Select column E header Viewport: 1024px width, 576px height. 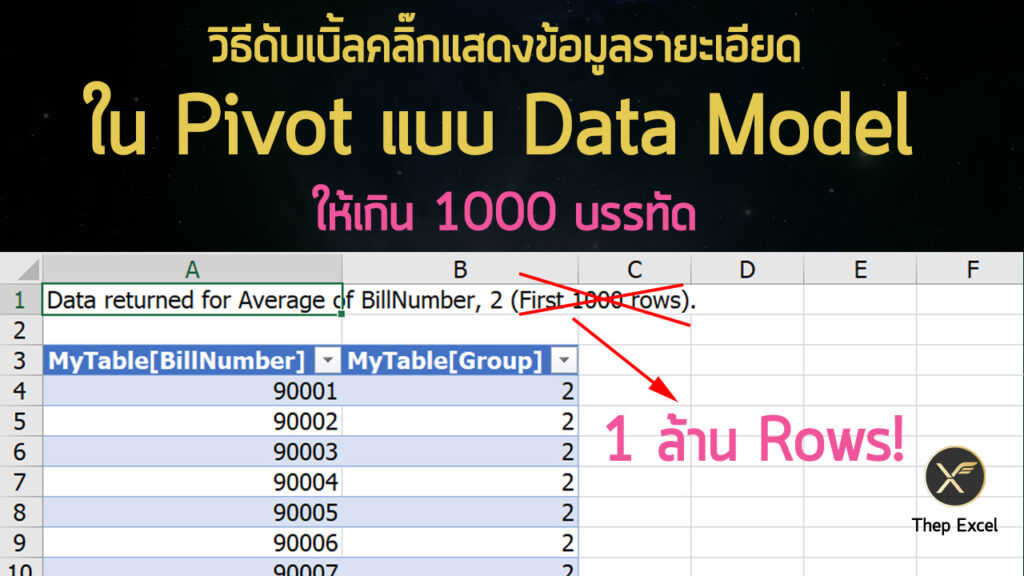(x=860, y=268)
